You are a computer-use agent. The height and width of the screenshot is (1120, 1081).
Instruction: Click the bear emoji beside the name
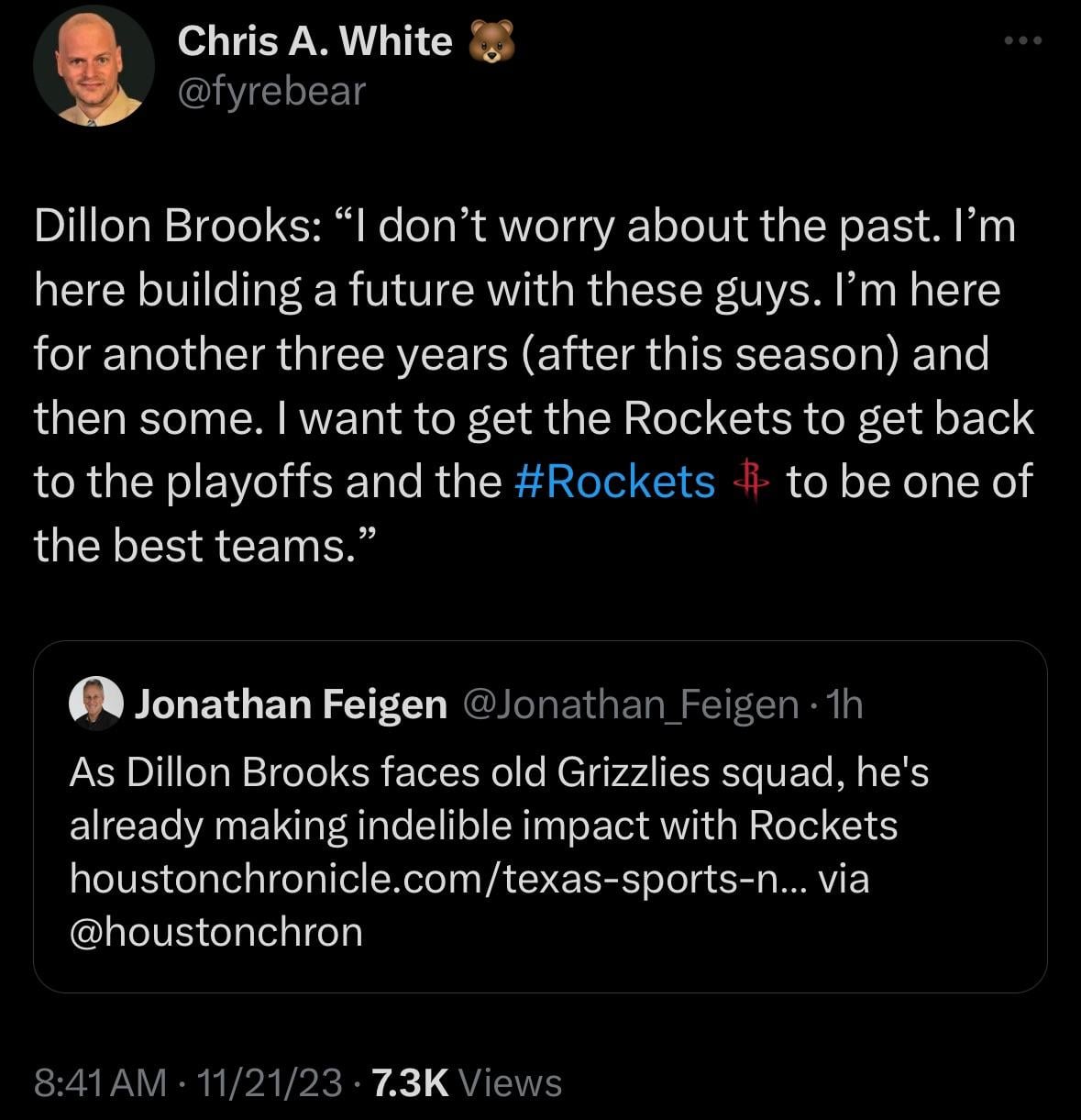click(x=492, y=43)
